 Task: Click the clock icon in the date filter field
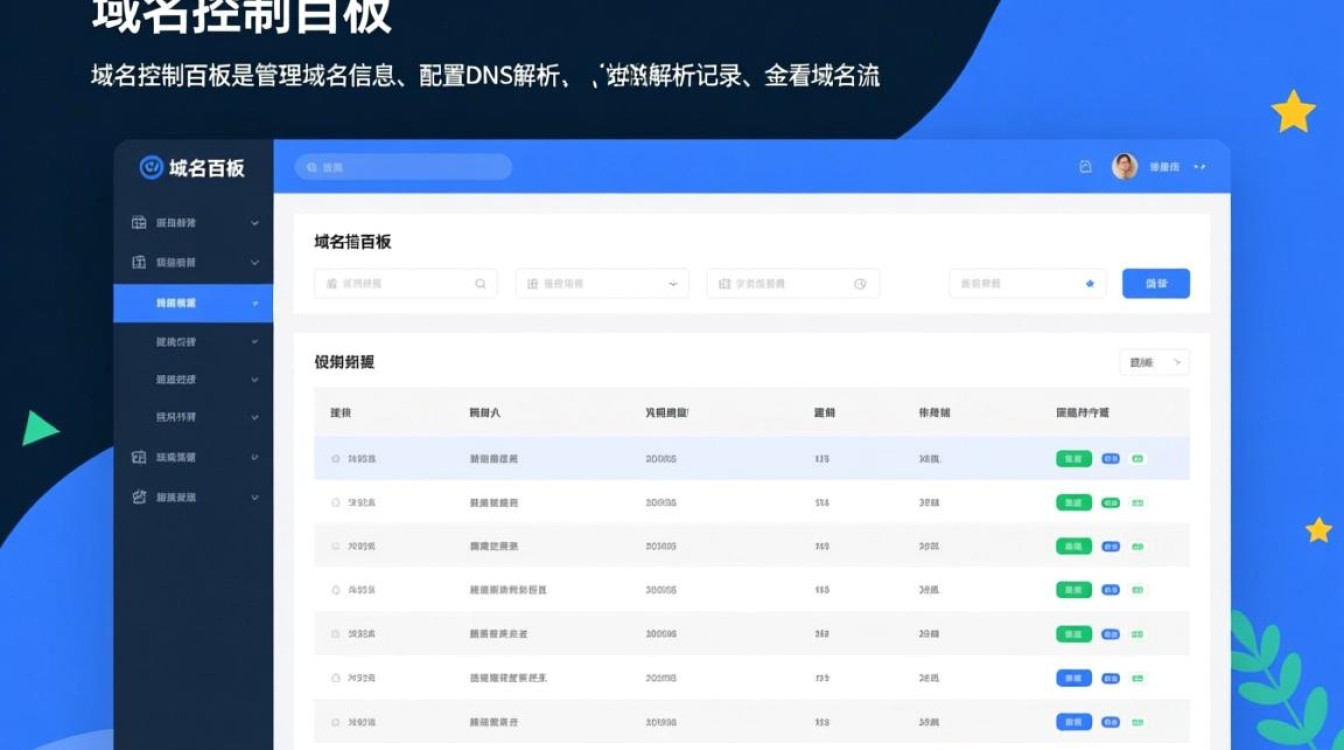pyautogui.click(x=860, y=283)
